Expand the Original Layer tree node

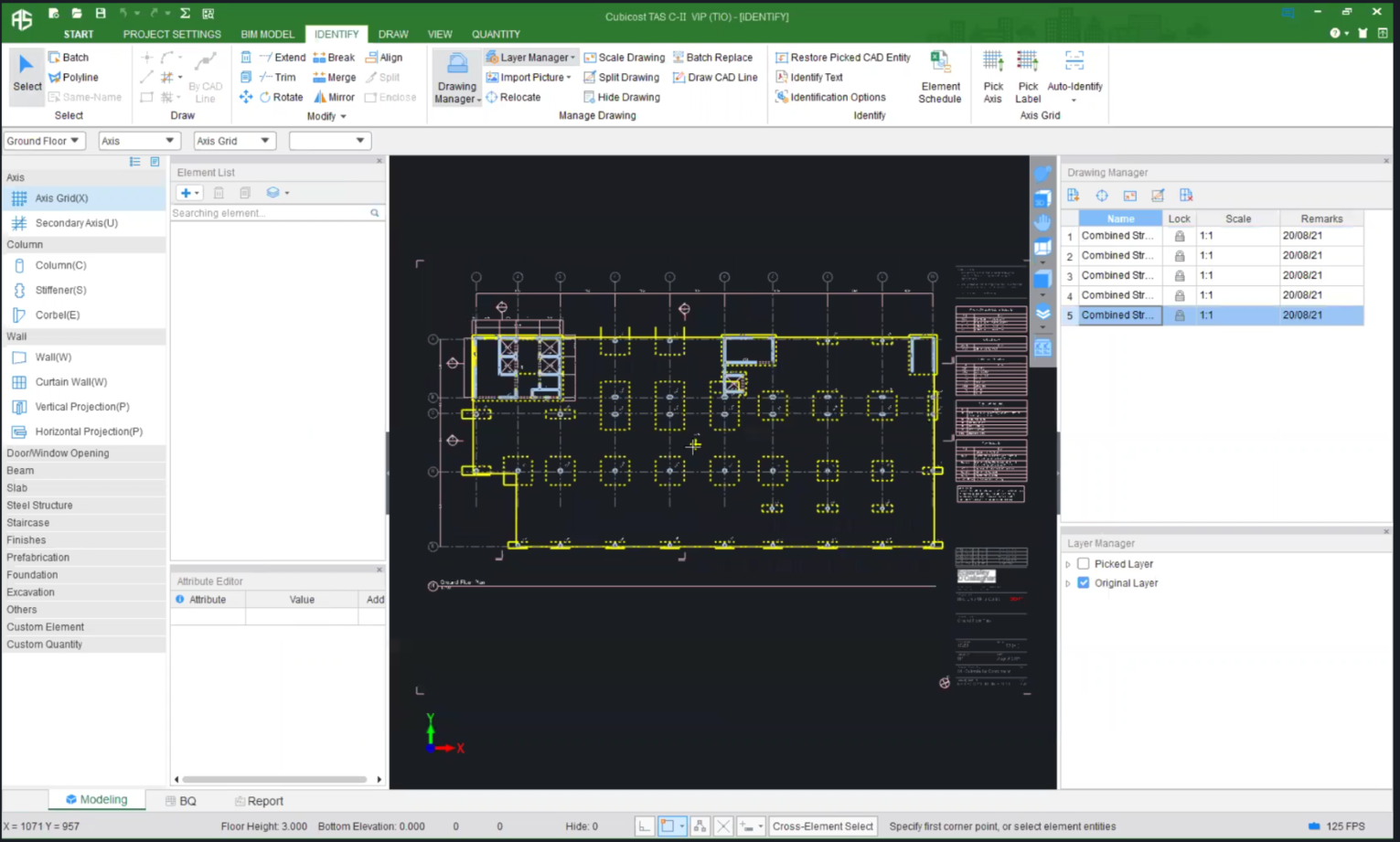coord(1068,583)
